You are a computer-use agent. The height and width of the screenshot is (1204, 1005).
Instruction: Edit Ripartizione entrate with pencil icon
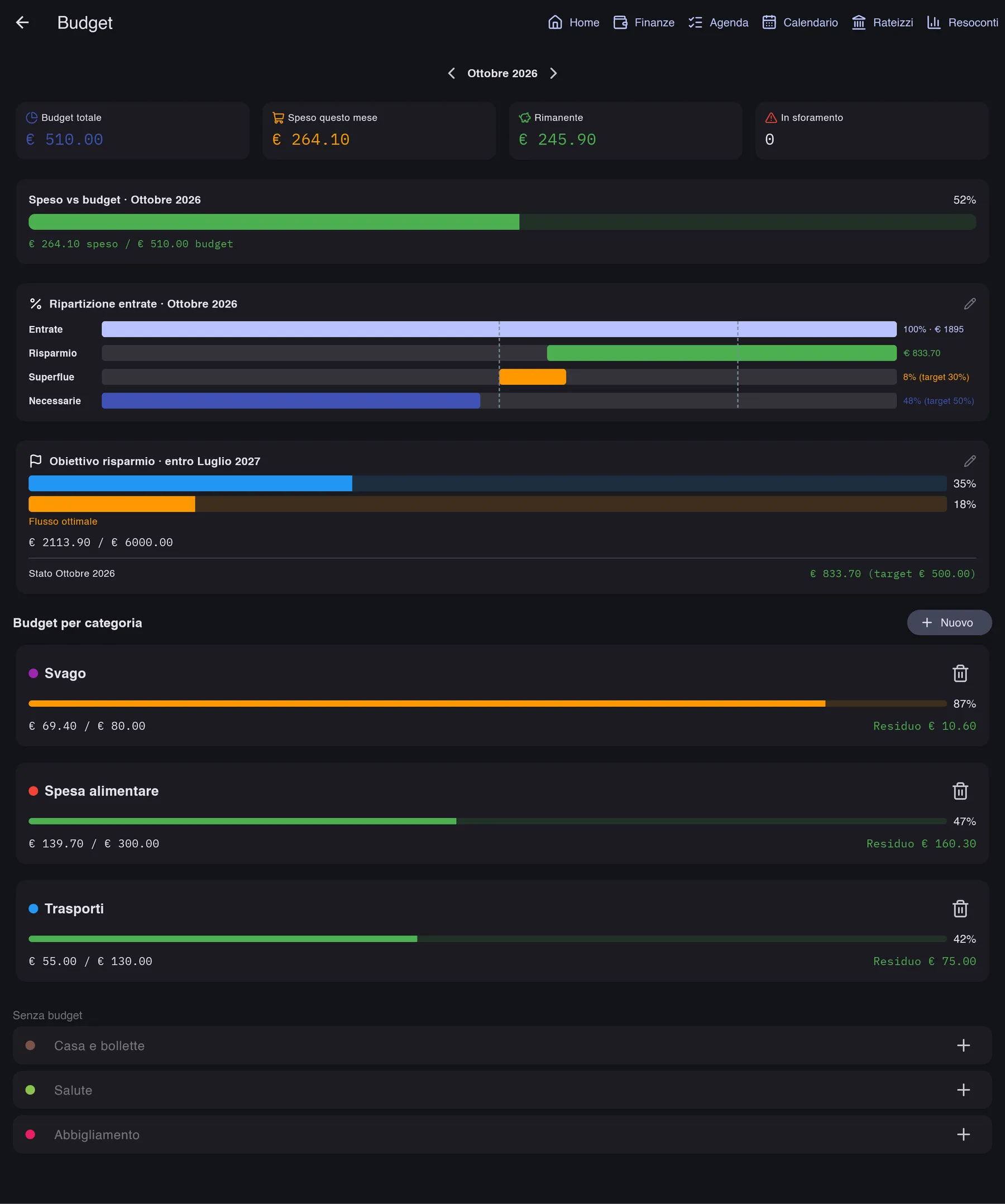(969, 304)
